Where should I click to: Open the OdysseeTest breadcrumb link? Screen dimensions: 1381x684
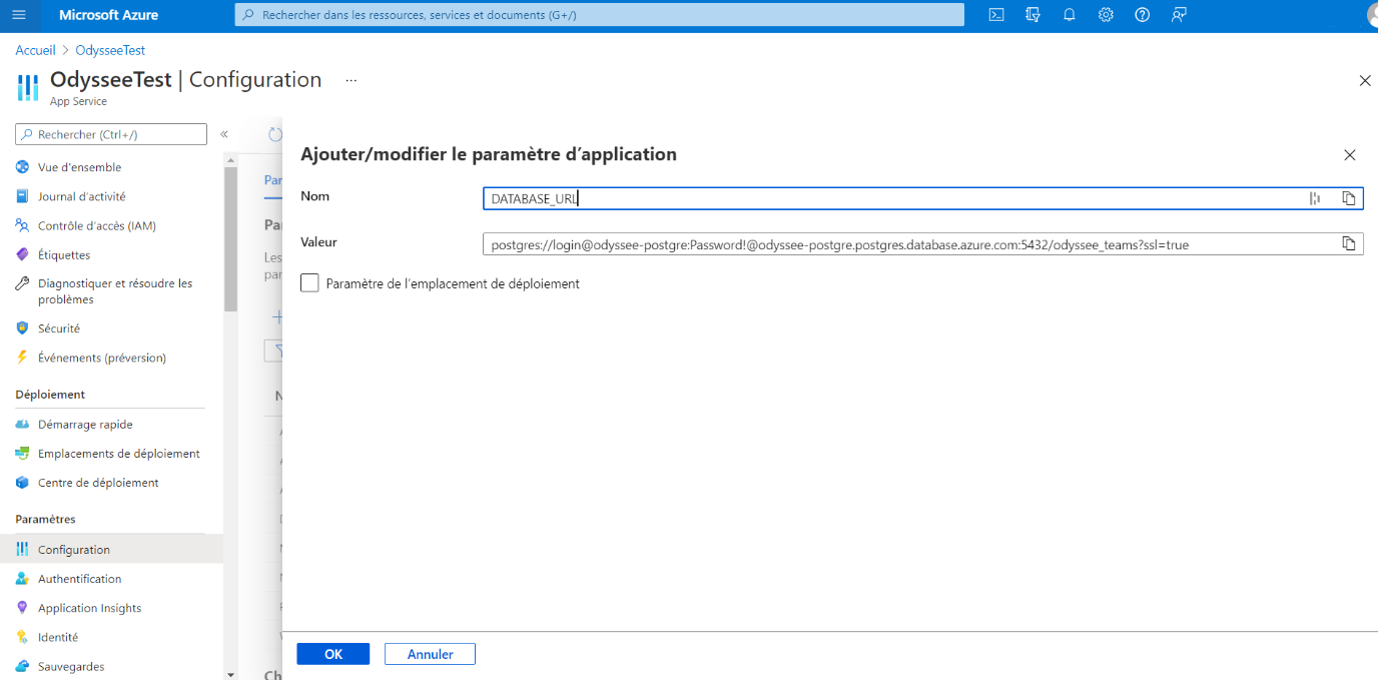tap(110, 50)
